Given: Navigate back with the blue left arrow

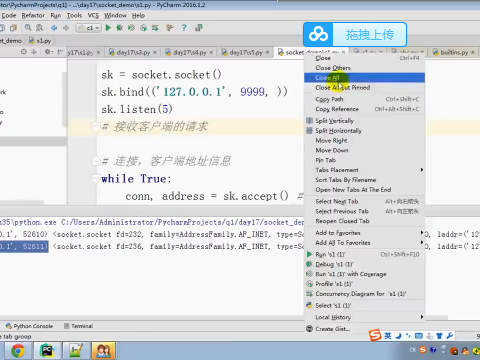Looking at the screenshot, I should coord(54,28).
